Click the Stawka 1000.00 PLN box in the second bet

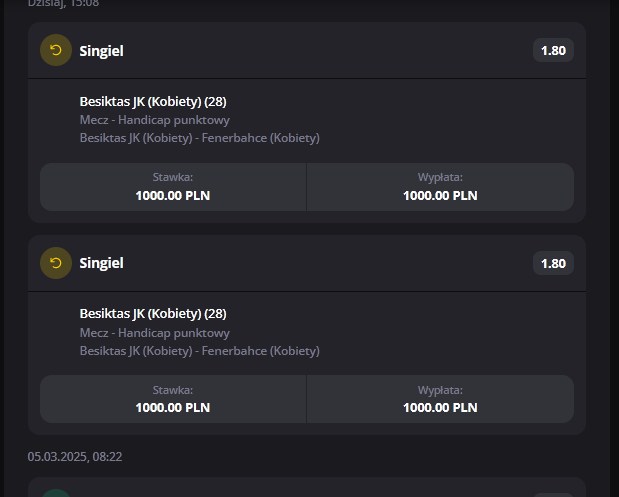point(173,399)
